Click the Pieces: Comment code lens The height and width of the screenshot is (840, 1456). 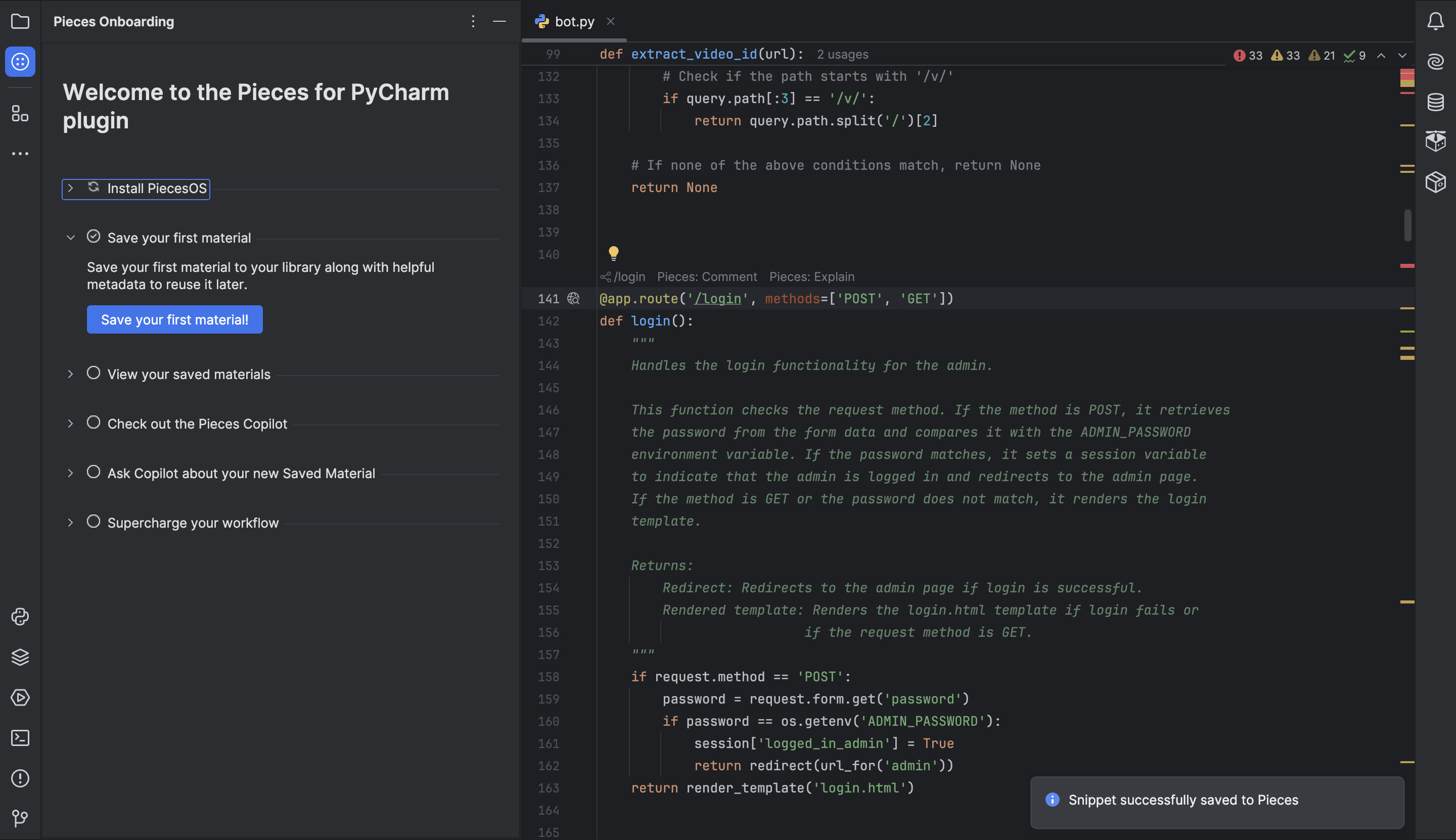pyautogui.click(x=707, y=277)
